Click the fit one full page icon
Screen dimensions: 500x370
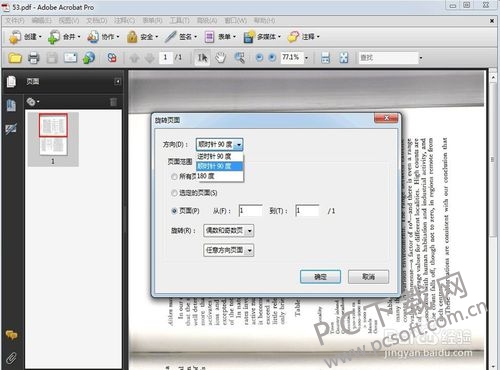(344, 58)
